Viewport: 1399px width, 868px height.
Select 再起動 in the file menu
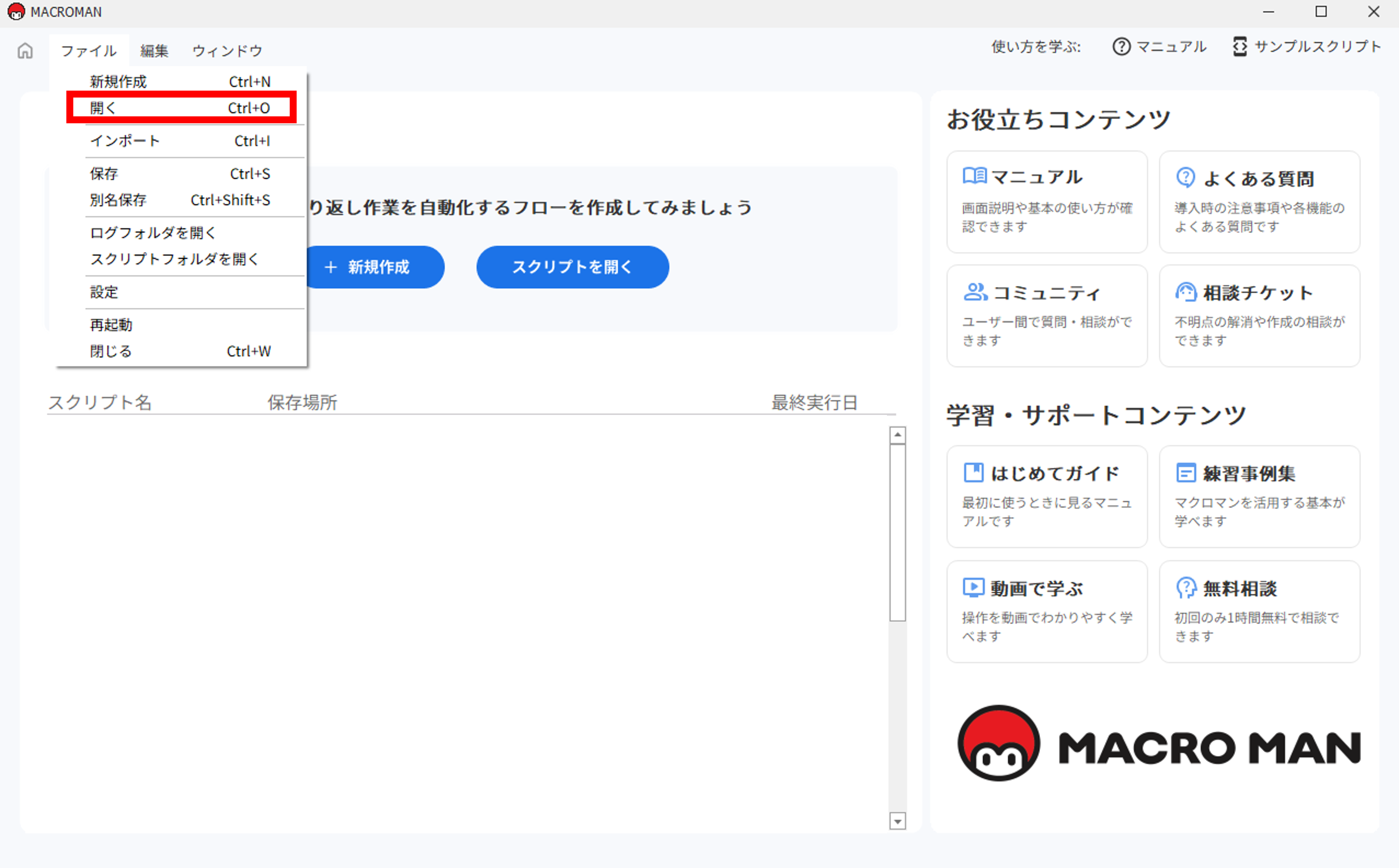(x=181, y=324)
